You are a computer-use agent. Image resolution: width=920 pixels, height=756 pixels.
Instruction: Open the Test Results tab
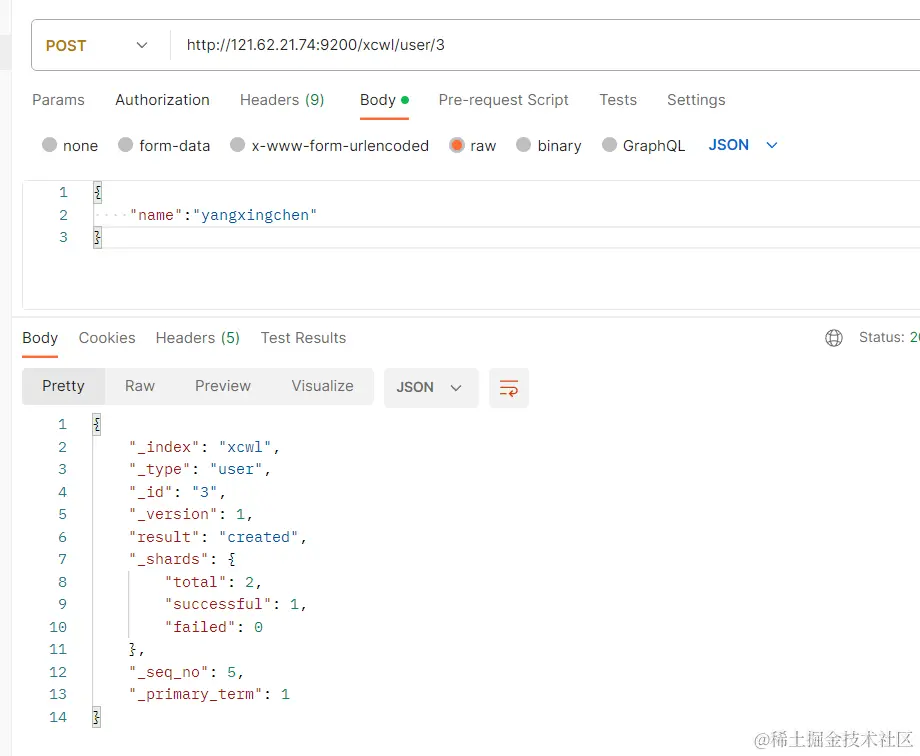(x=303, y=338)
